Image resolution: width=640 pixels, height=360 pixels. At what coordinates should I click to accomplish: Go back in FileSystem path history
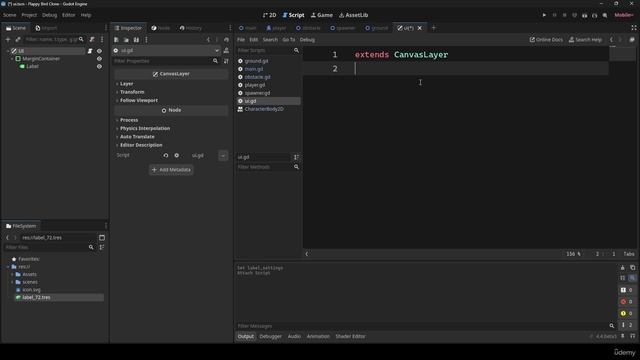click(7, 238)
